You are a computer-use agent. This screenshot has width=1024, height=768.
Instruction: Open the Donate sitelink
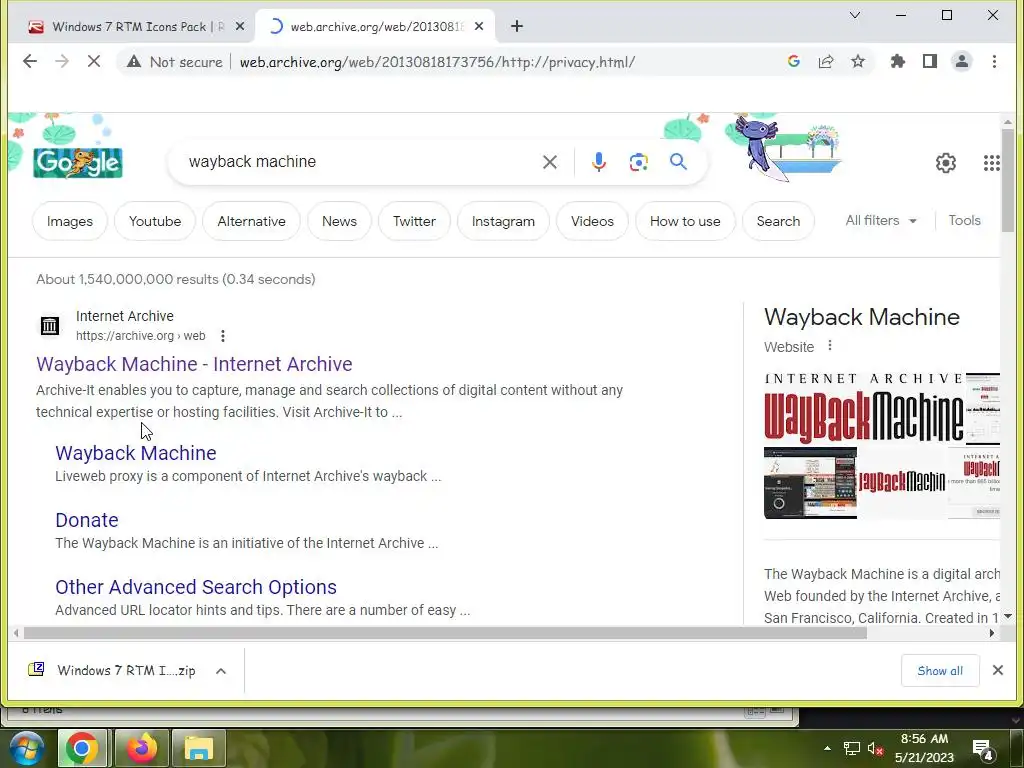[87, 520]
